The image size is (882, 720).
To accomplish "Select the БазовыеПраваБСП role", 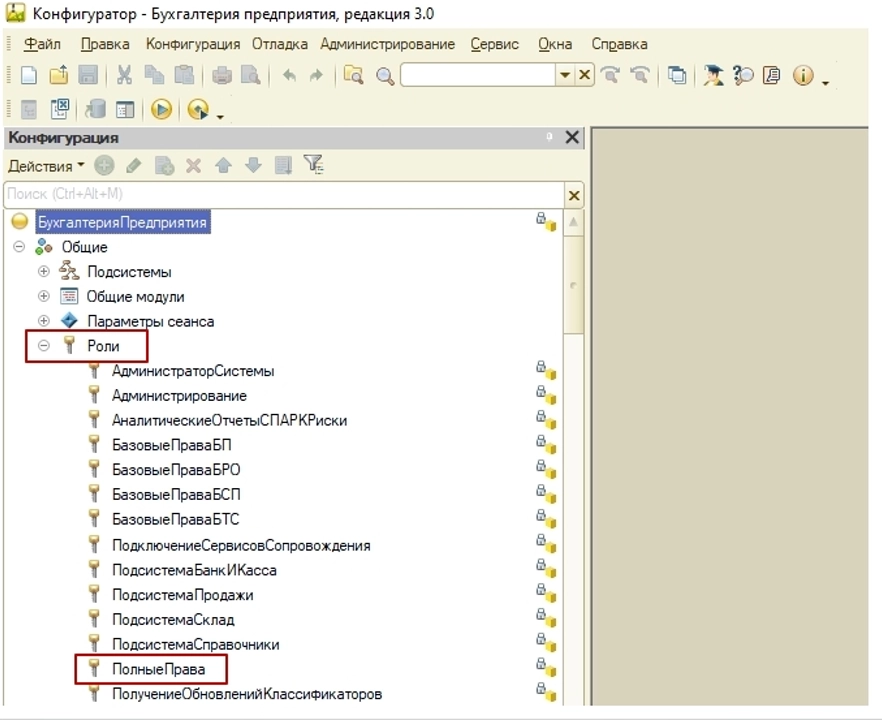I will pyautogui.click(x=176, y=494).
